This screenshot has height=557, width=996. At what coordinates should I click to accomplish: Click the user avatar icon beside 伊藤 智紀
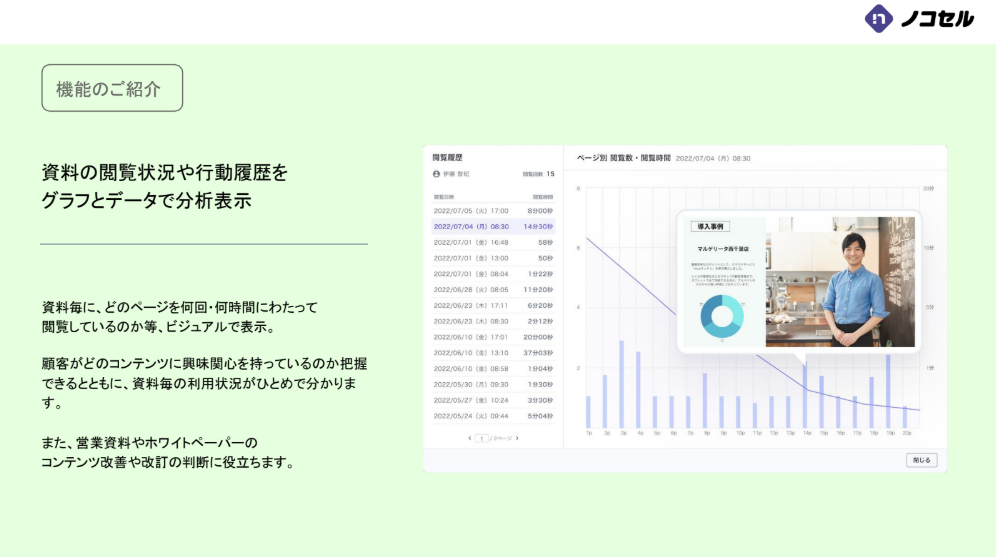(436, 174)
